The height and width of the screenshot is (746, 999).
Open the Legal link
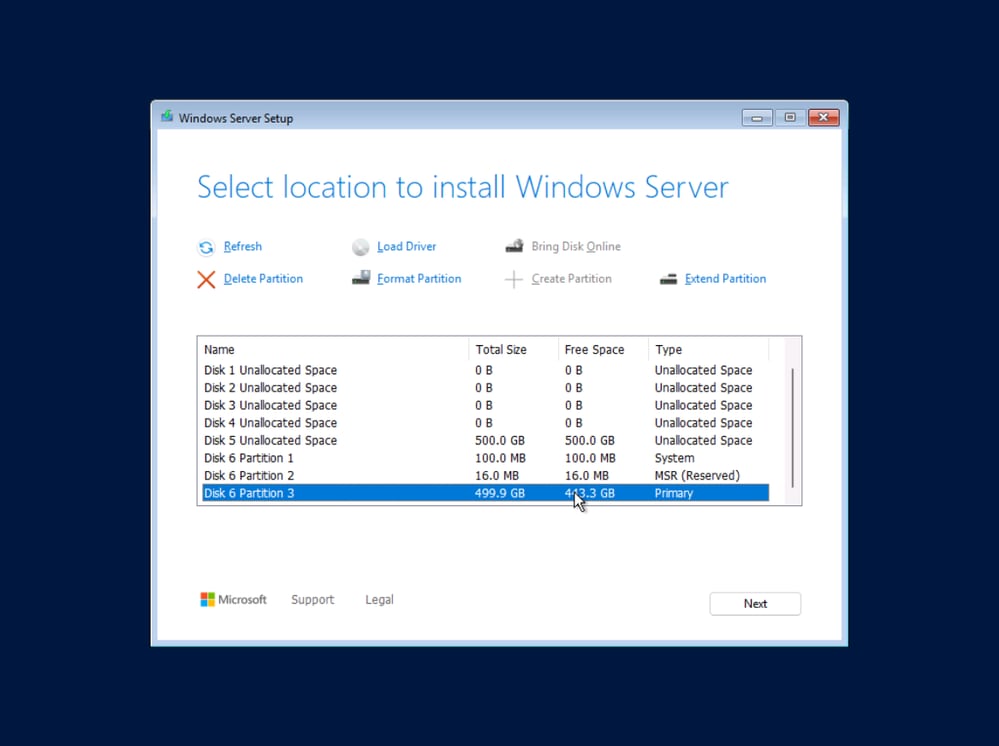379,599
